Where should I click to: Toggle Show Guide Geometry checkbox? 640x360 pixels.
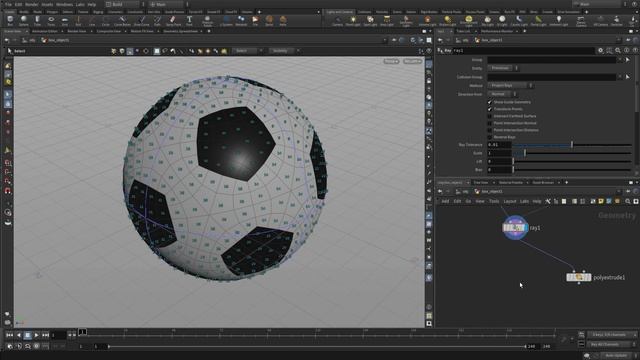[x=490, y=102]
